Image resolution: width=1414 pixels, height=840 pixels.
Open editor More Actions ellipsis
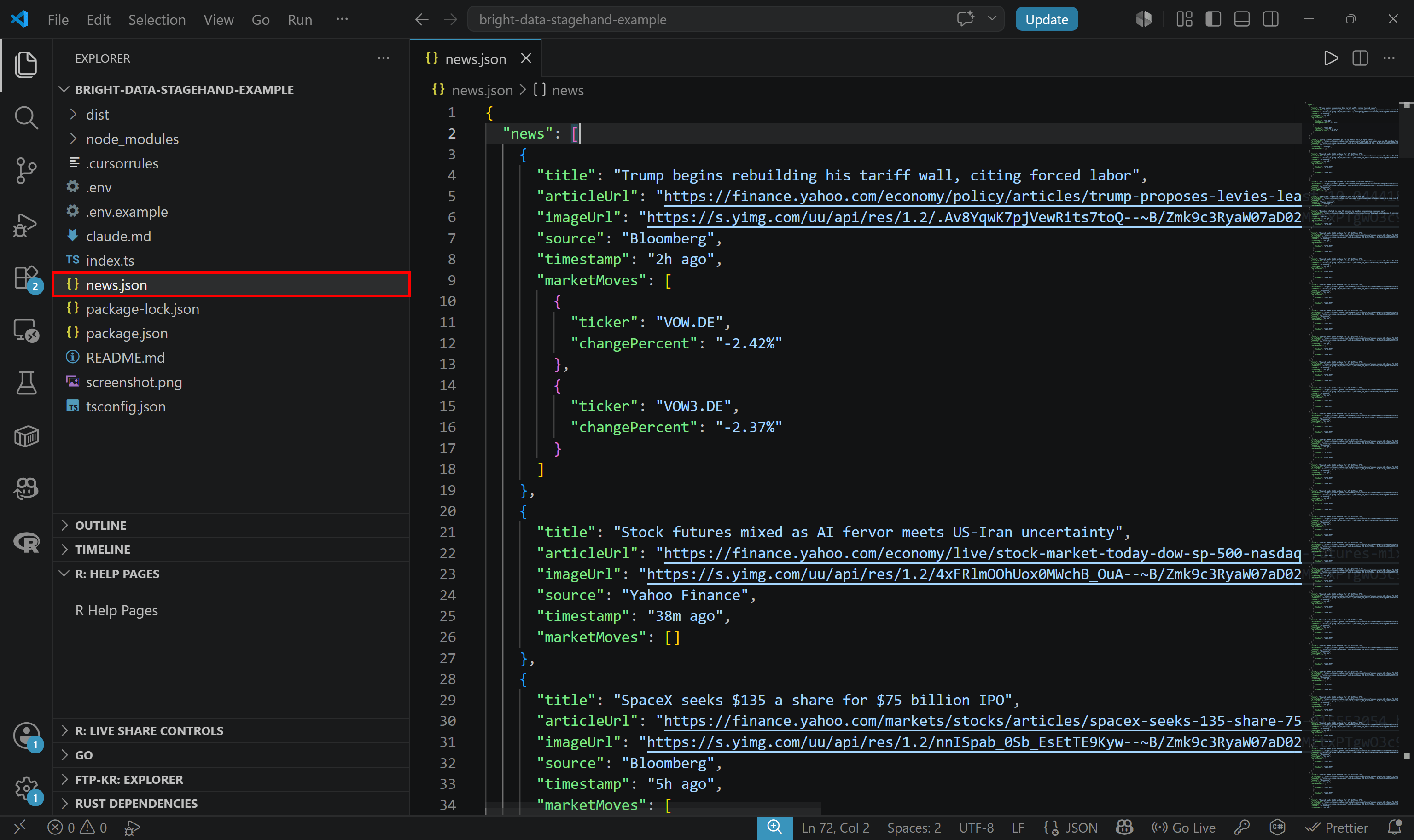(1389, 58)
